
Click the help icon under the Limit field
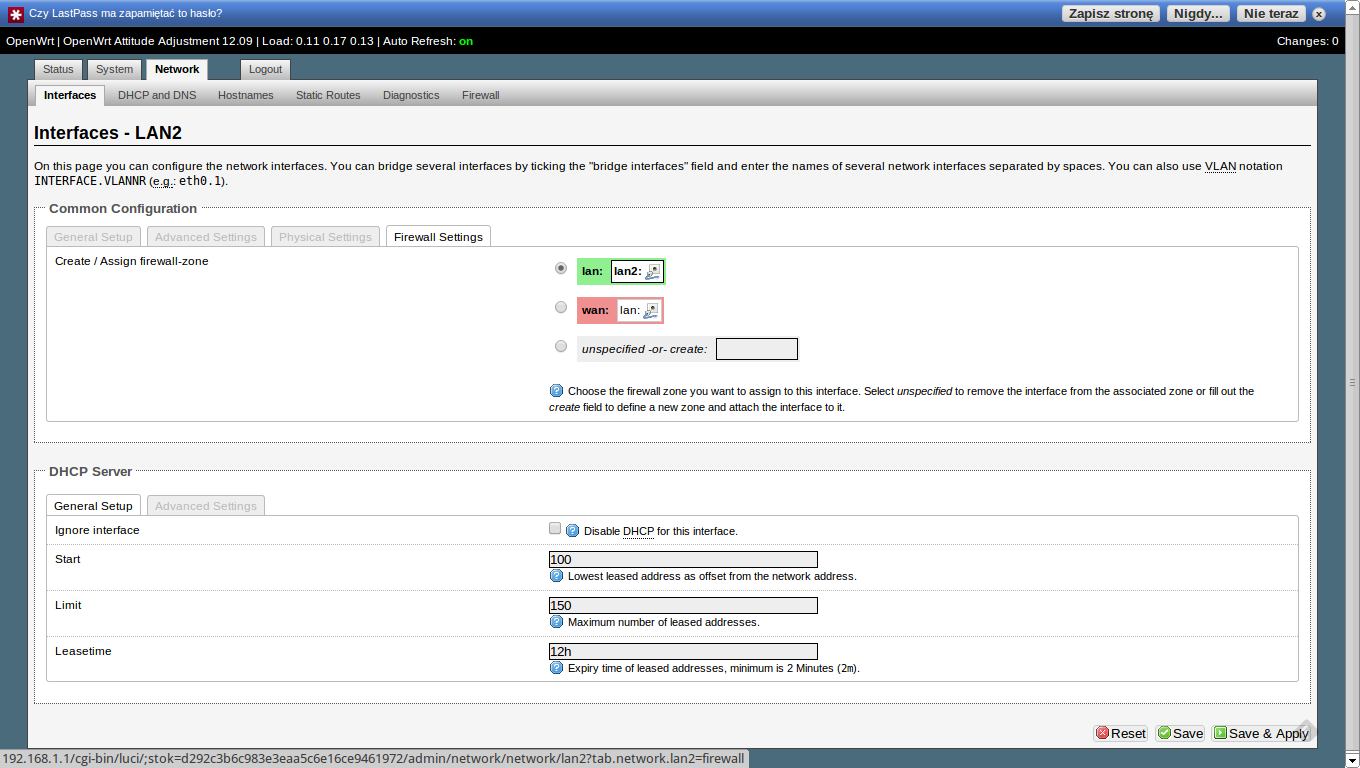(x=557, y=622)
